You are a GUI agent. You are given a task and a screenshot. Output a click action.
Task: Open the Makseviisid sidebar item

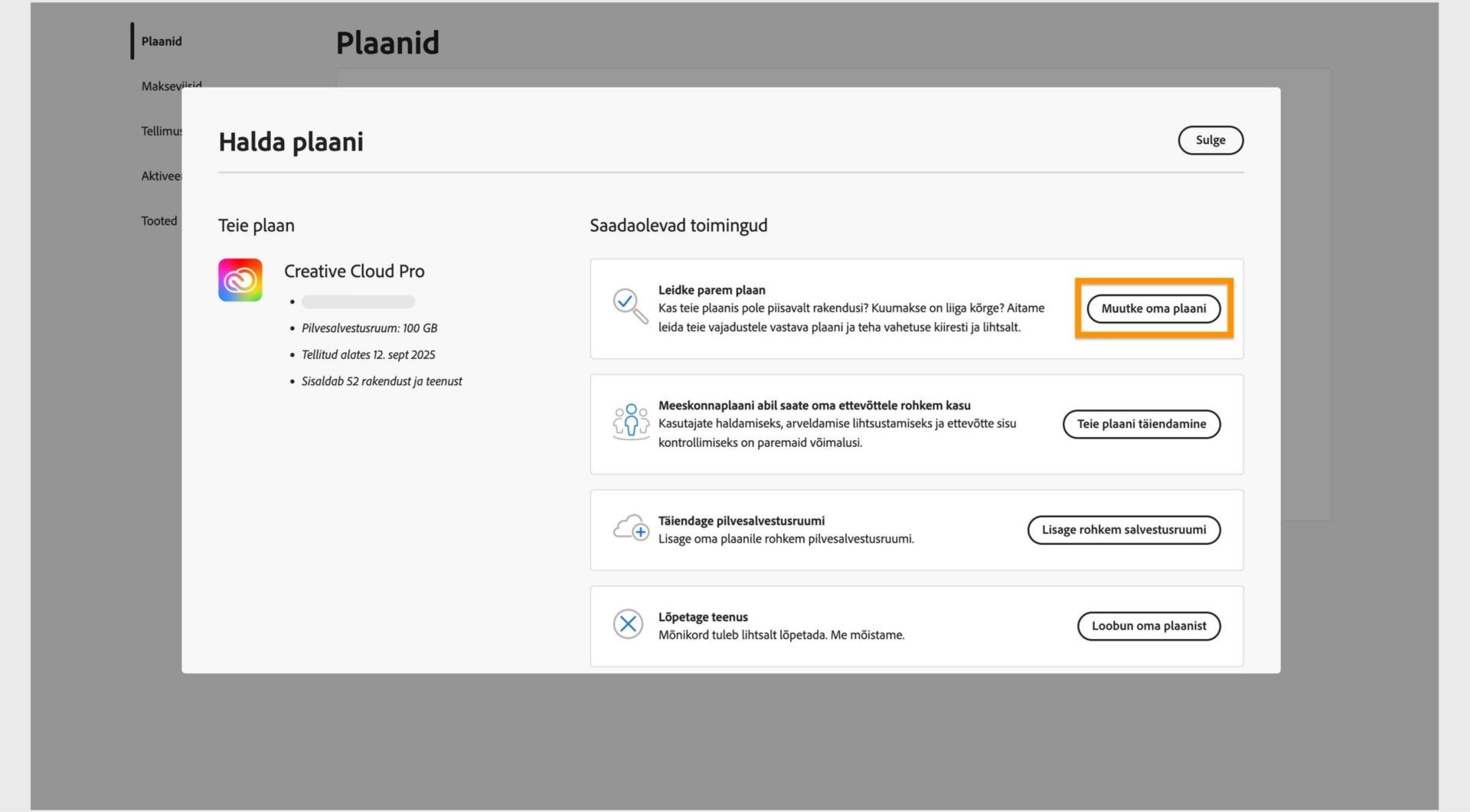pos(171,86)
